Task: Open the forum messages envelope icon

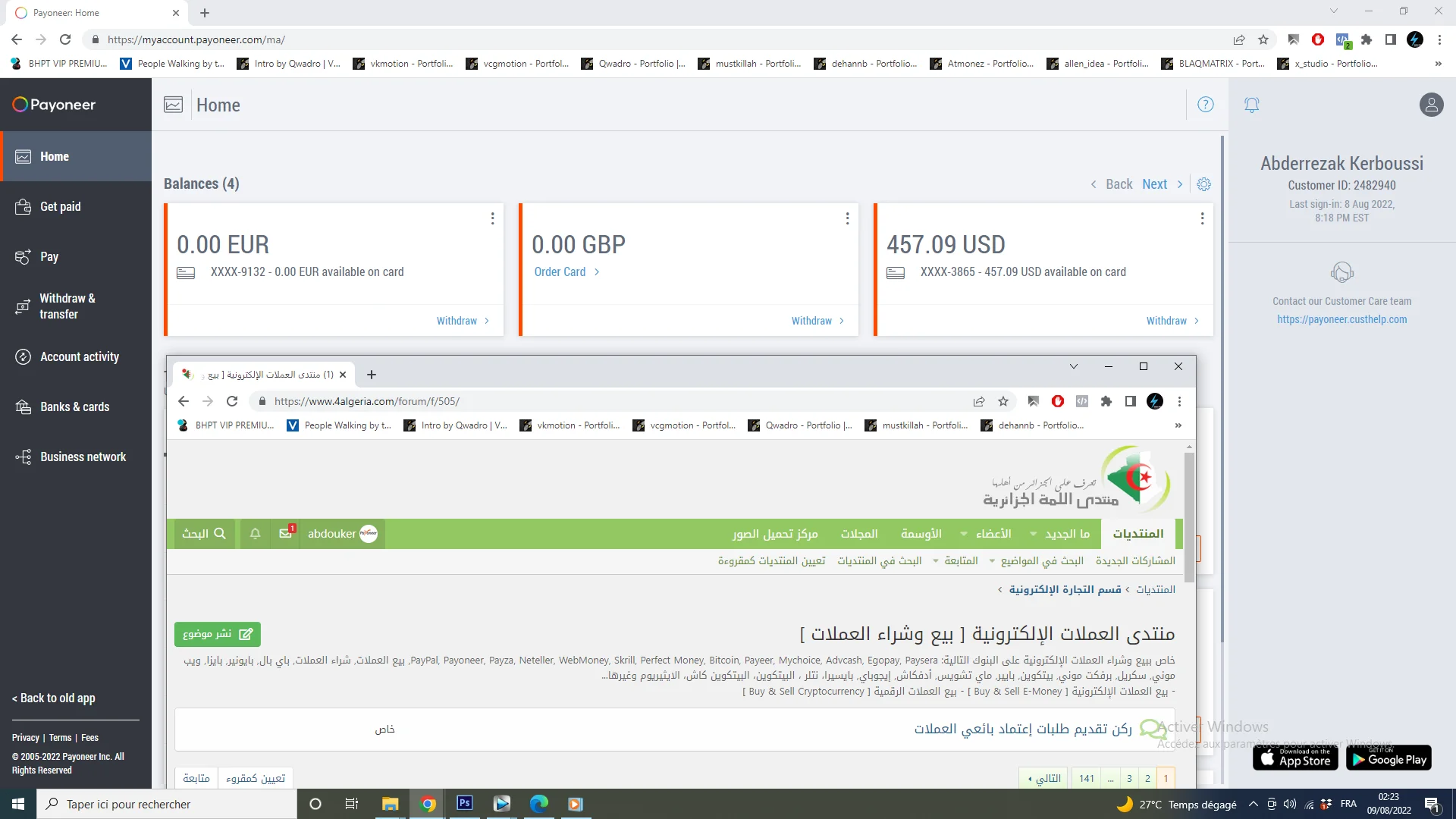Action: pyautogui.click(x=286, y=533)
